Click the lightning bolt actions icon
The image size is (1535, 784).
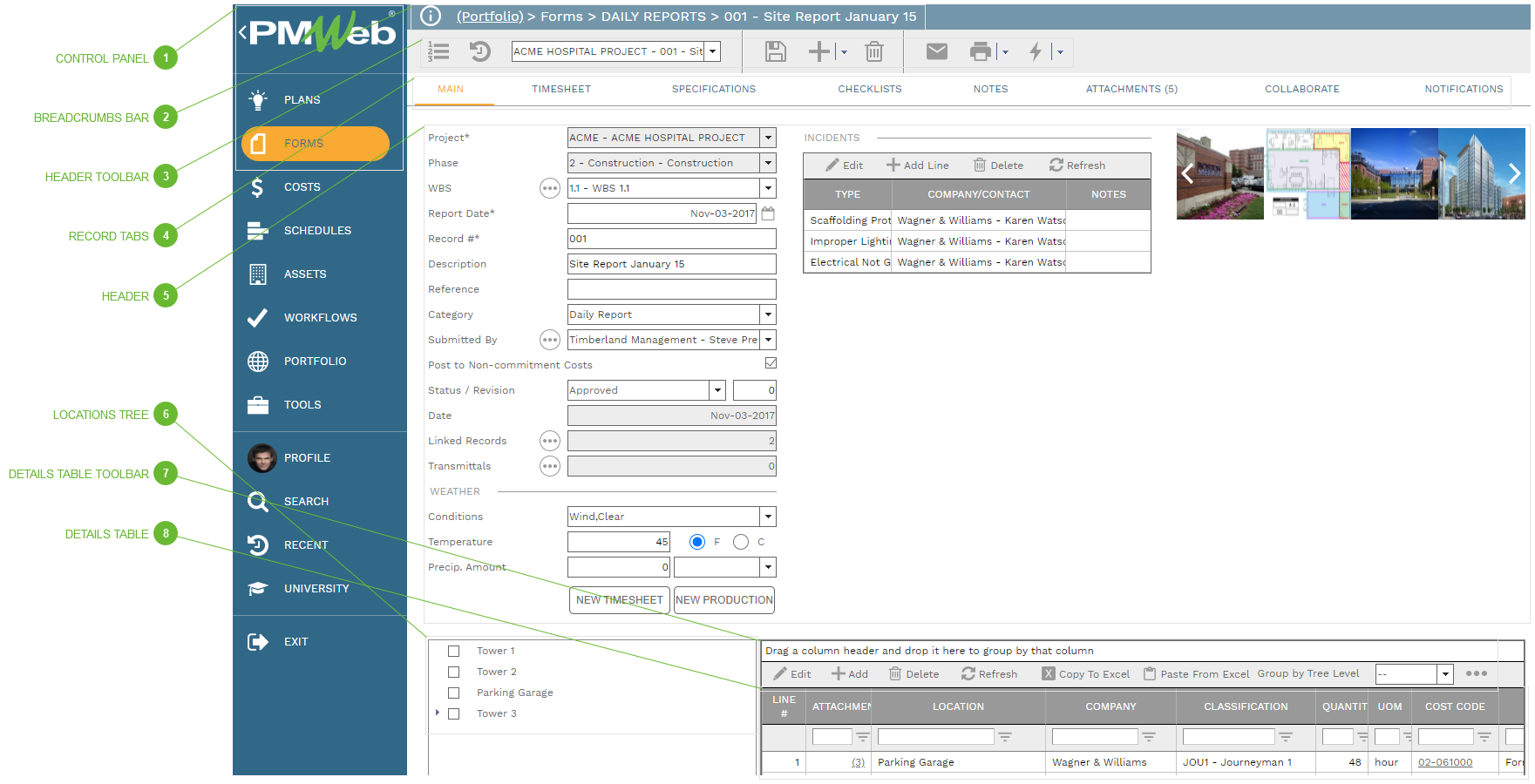1036,52
